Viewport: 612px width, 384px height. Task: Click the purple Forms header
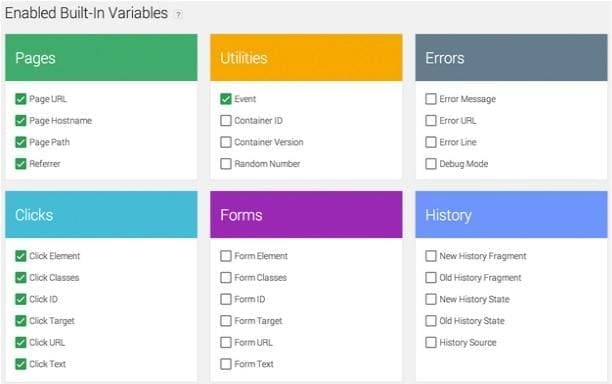306,215
